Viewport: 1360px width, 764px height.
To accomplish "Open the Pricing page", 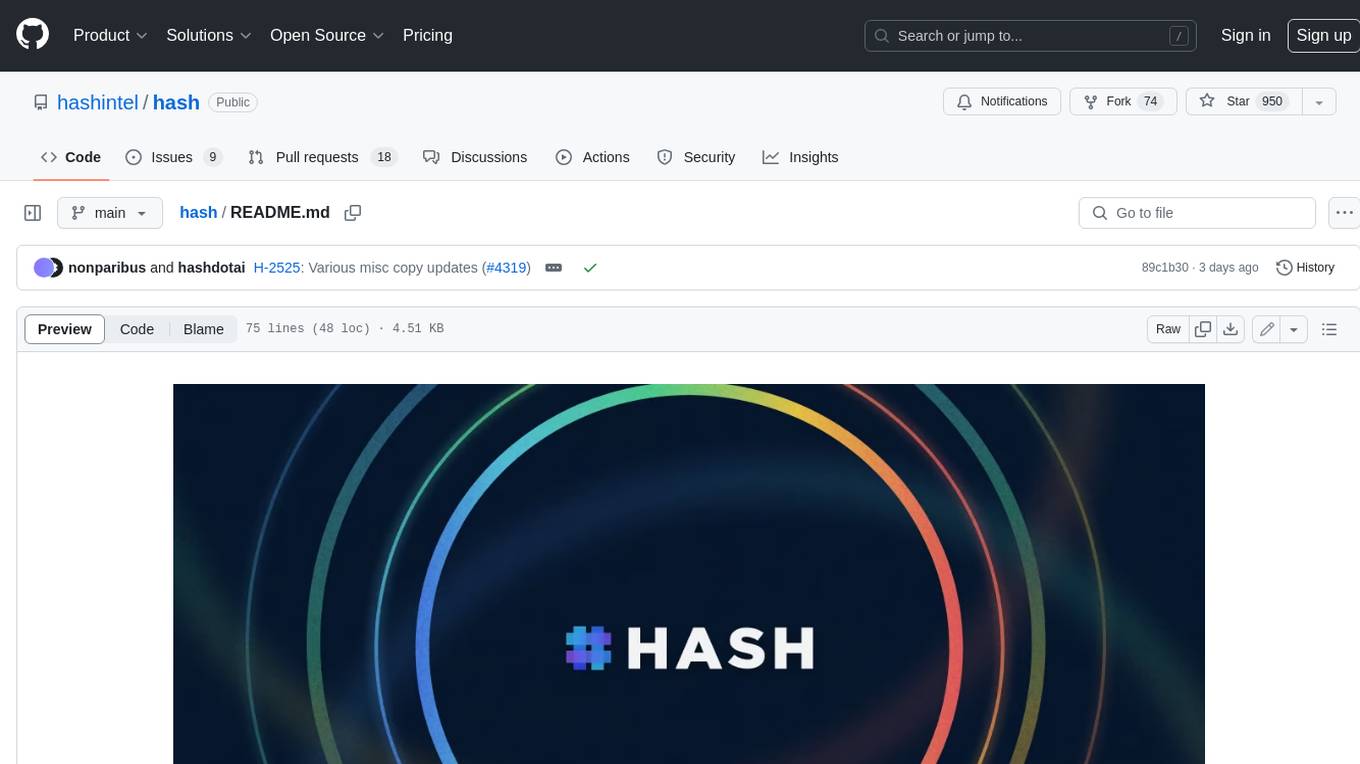I will pyautogui.click(x=427, y=35).
